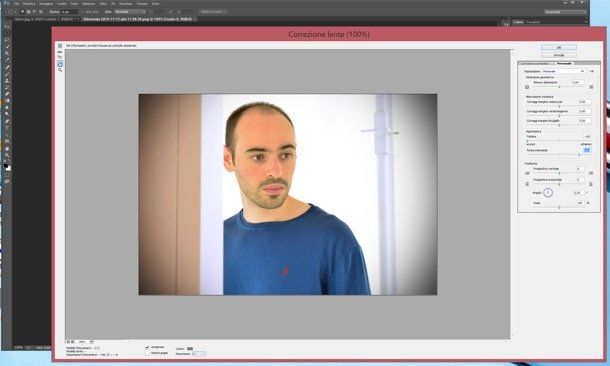The height and width of the screenshot is (366, 610).
Task: Click the horizontal perspective icon on the right
Action: tap(591, 184)
